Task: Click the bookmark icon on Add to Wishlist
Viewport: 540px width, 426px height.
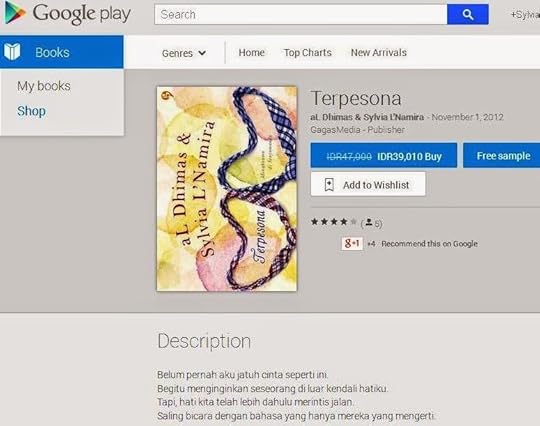Action: click(329, 185)
